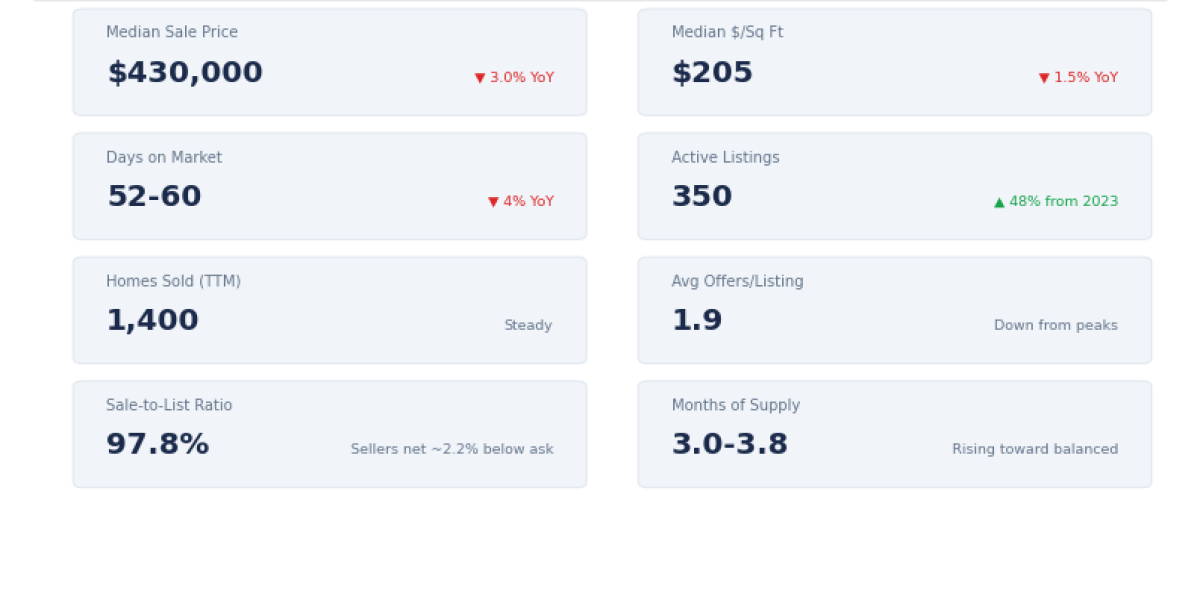Click the Steady trend note
This screenshot has height=600, width=1200.
coord(528,326)
